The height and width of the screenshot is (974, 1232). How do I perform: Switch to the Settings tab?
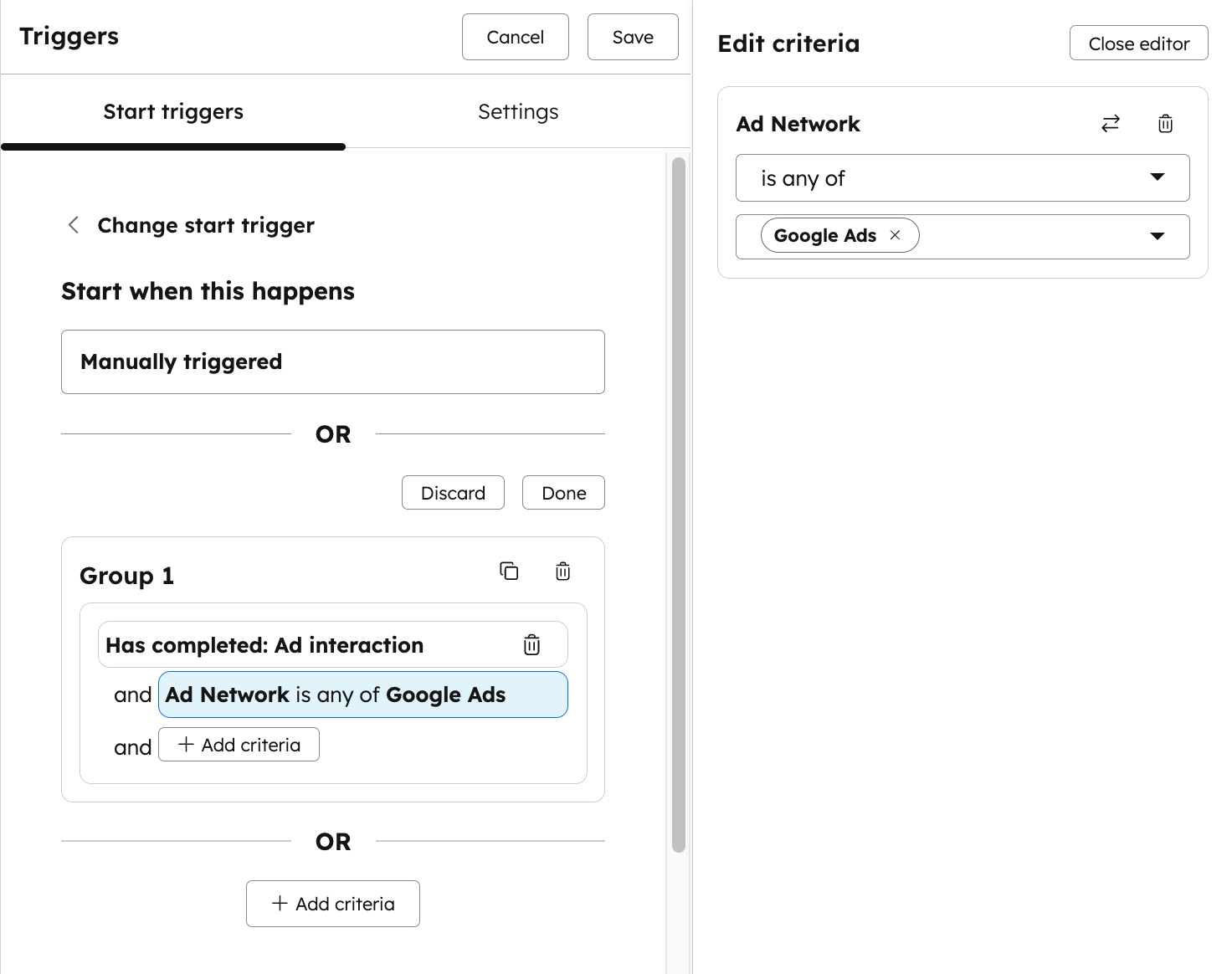tap(517, 111)
